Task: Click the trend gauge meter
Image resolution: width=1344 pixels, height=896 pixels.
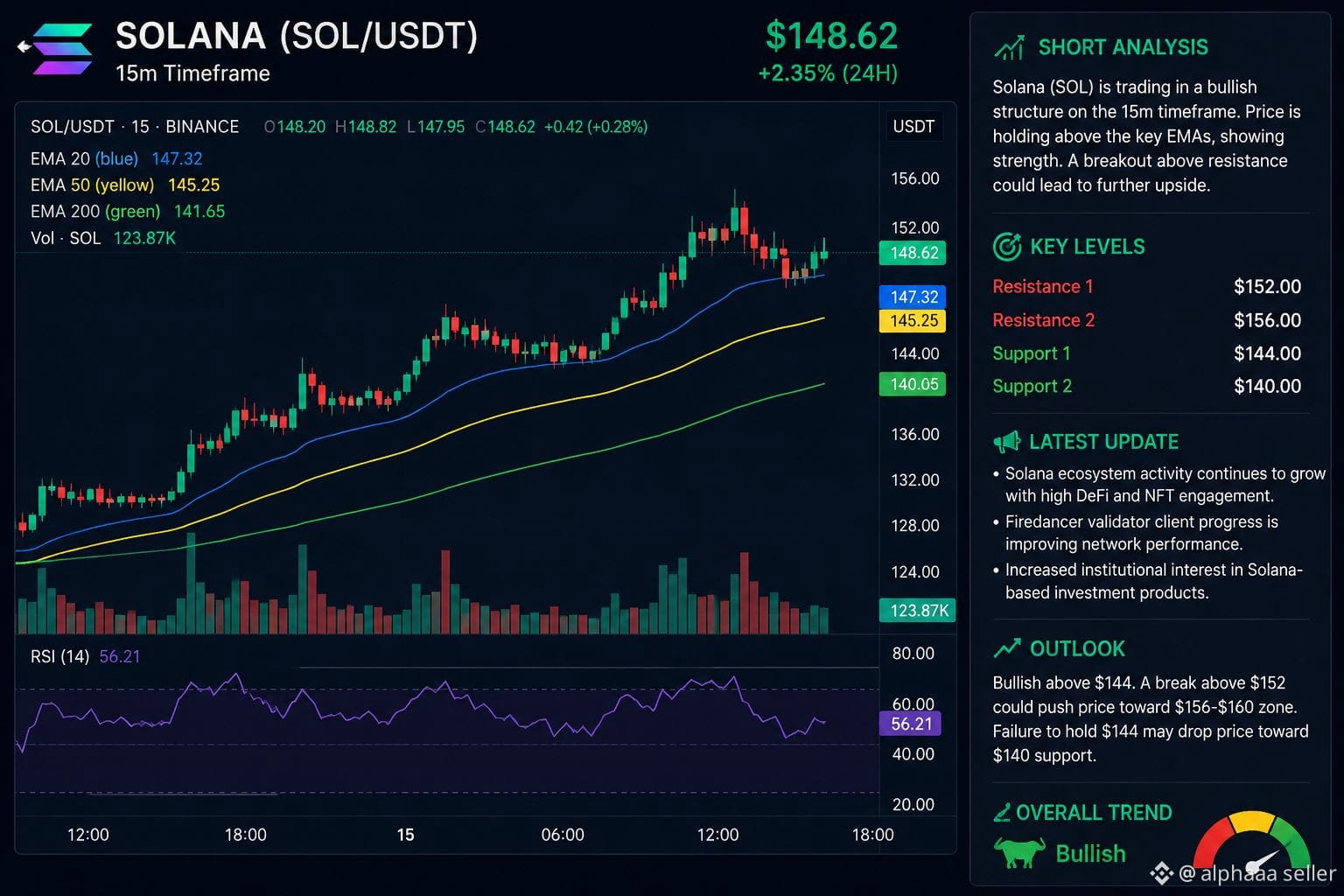Action: (x=1252, y=840)
